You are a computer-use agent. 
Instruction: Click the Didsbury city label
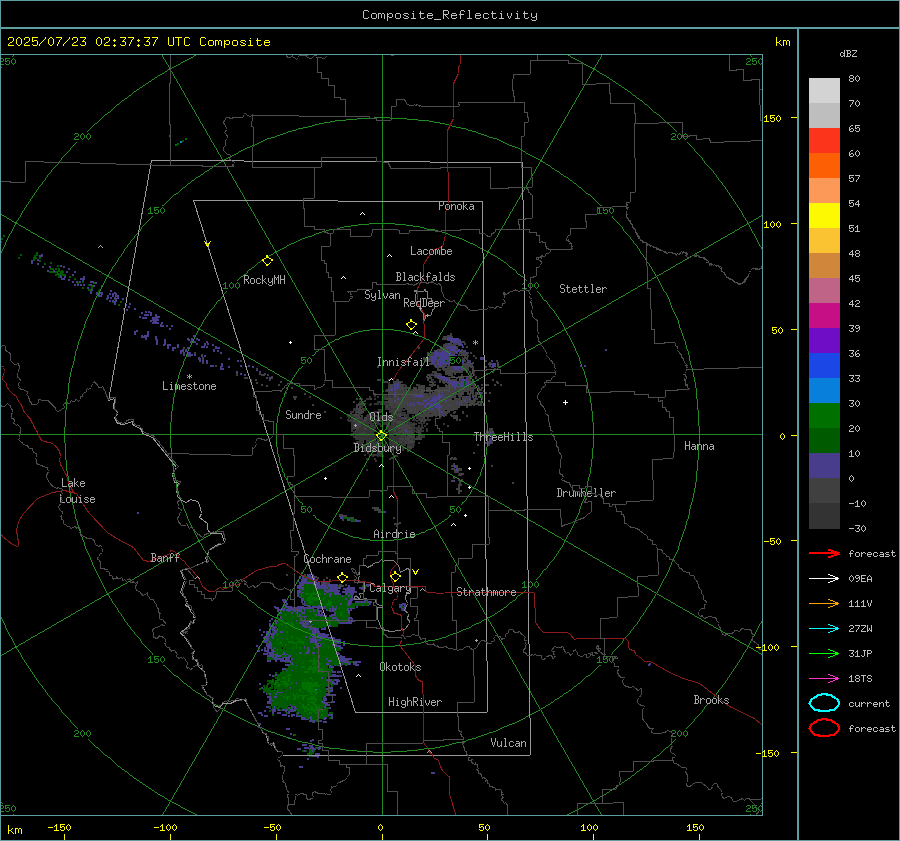point(378,448)
